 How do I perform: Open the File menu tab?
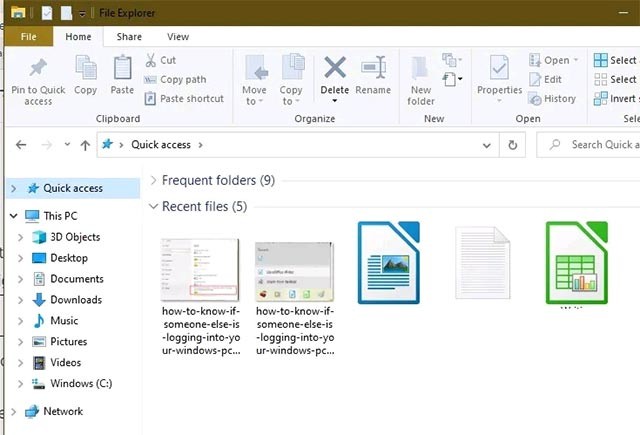pyautogui.click(x=29, y=37)
